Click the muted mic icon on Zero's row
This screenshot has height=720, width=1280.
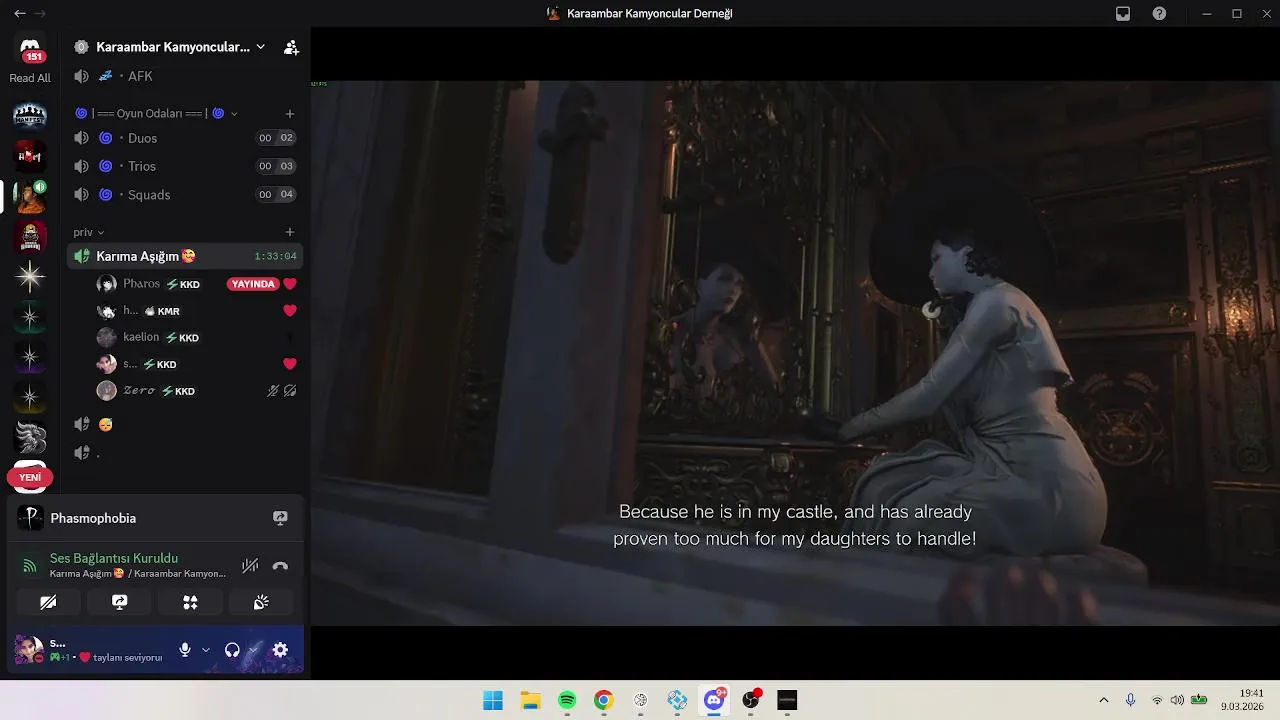pyautogui.click(x=273, y=391)
